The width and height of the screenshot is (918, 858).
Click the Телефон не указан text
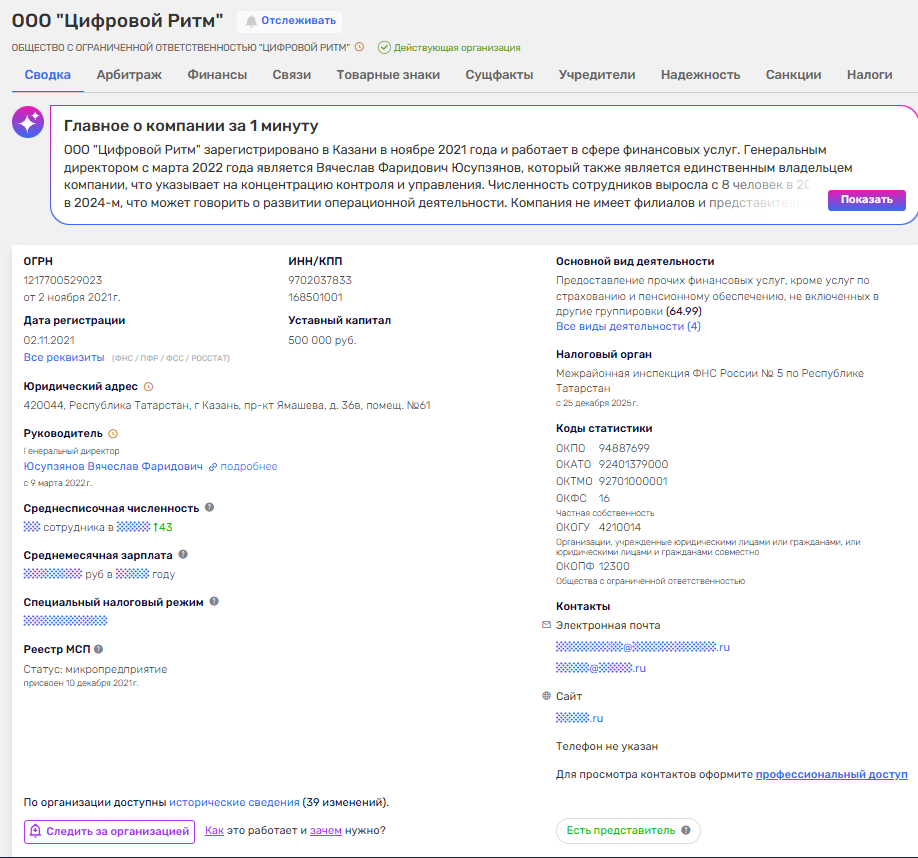[607, 746]
